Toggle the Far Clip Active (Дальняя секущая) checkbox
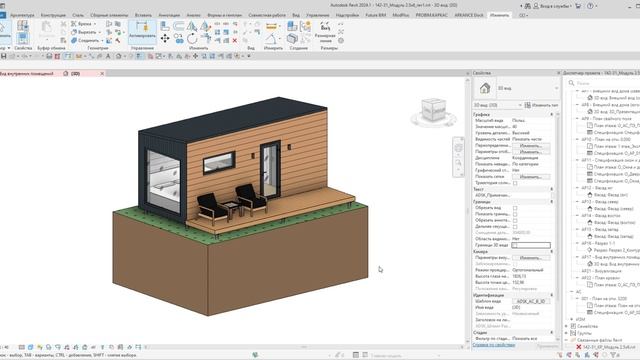This screenshot has width=640, height=360. 515,227
